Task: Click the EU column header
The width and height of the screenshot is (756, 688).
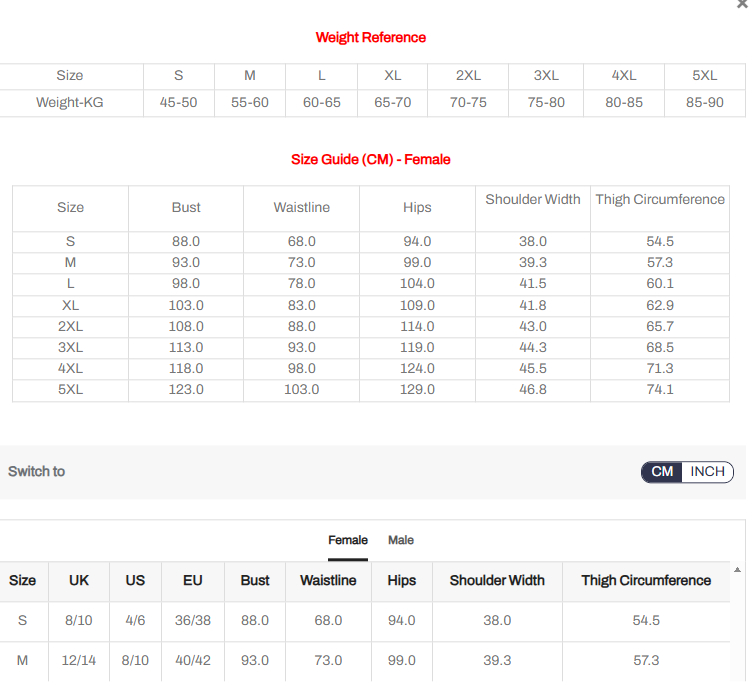Action: point(193,580)
